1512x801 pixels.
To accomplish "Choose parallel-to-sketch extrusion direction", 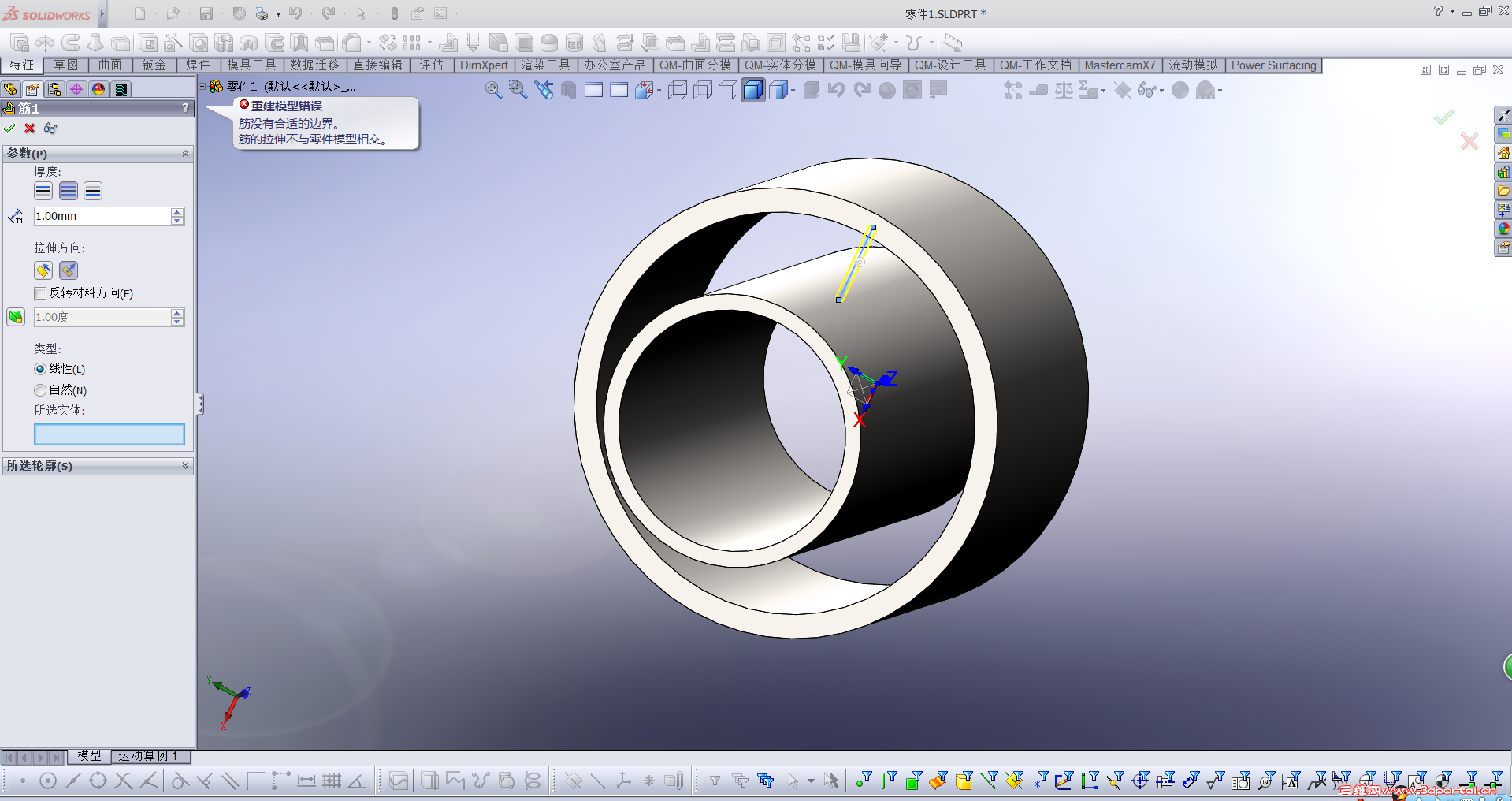I will point(43,270).
